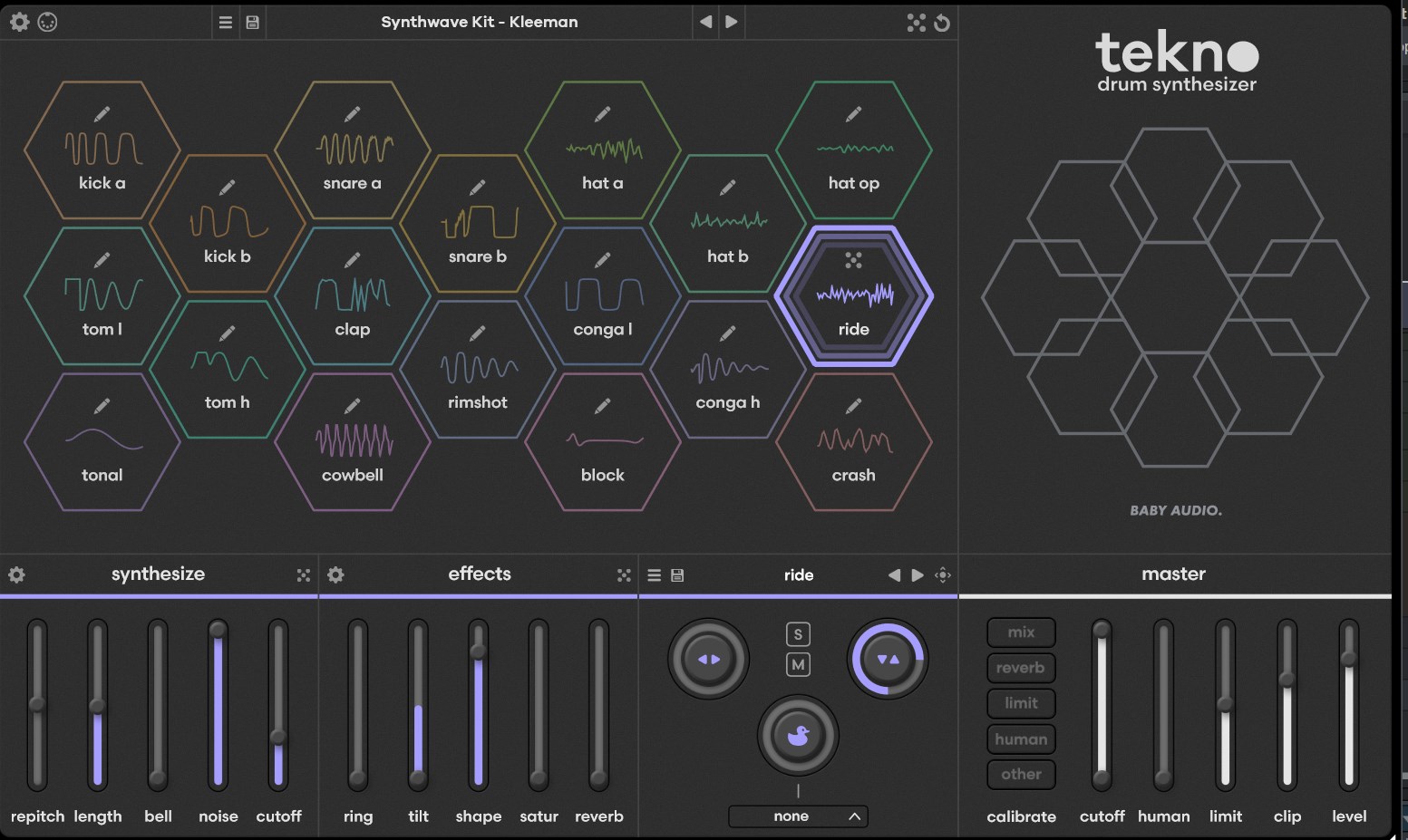Randomize synthesize section with dice icon
The width and height of the screenshot is (1408, 840).
click(304, 575)
